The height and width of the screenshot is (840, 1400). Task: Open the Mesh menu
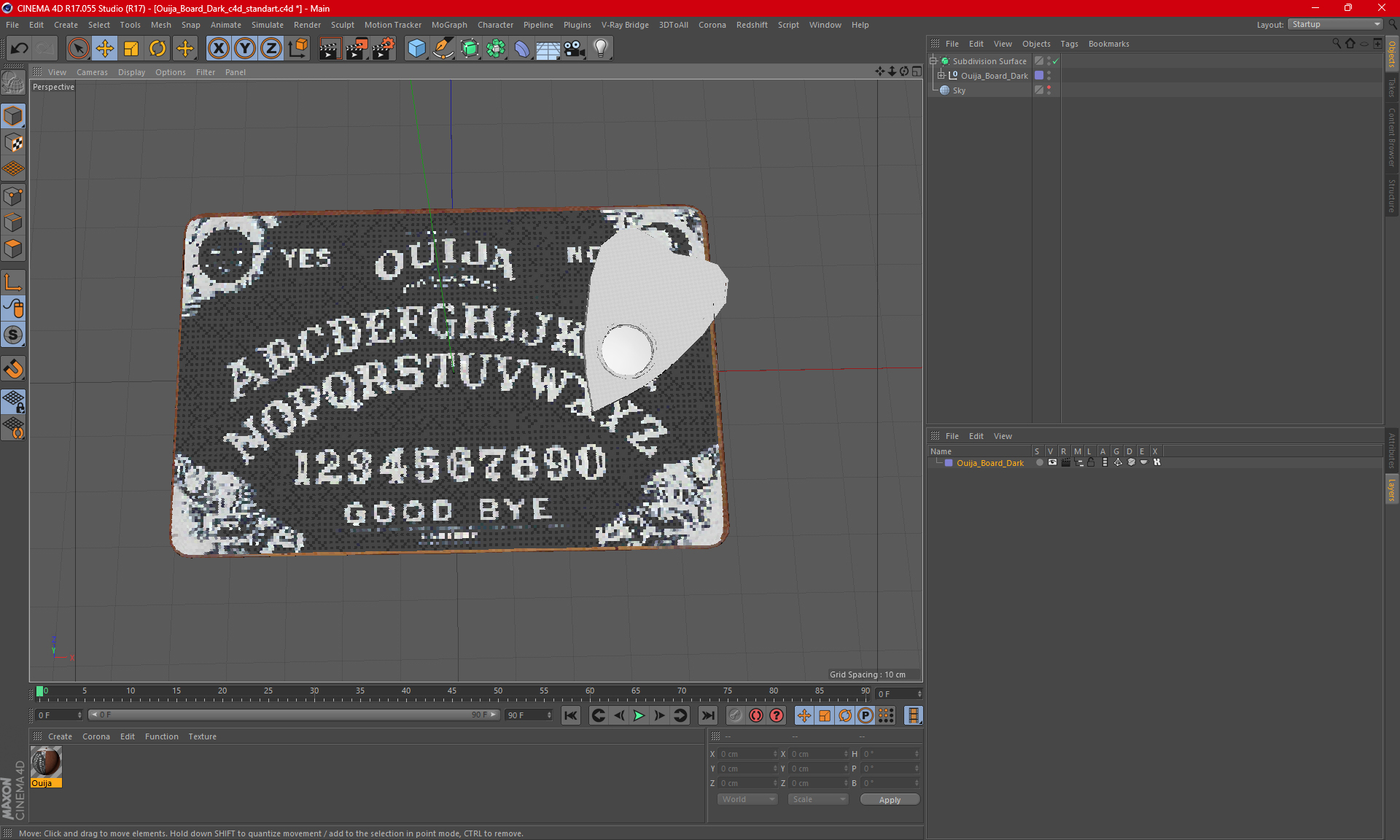160,25
